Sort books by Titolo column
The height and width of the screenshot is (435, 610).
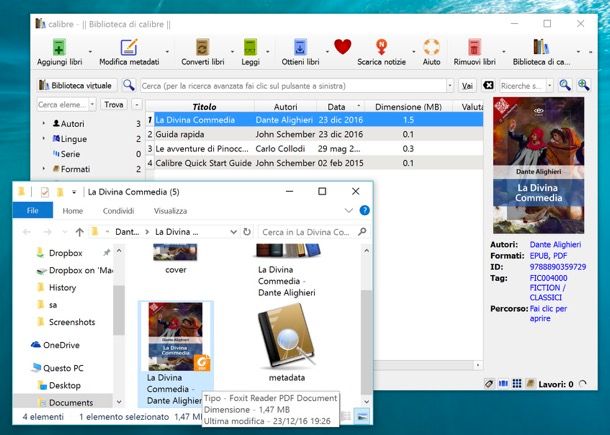click(x=204, y=107)
